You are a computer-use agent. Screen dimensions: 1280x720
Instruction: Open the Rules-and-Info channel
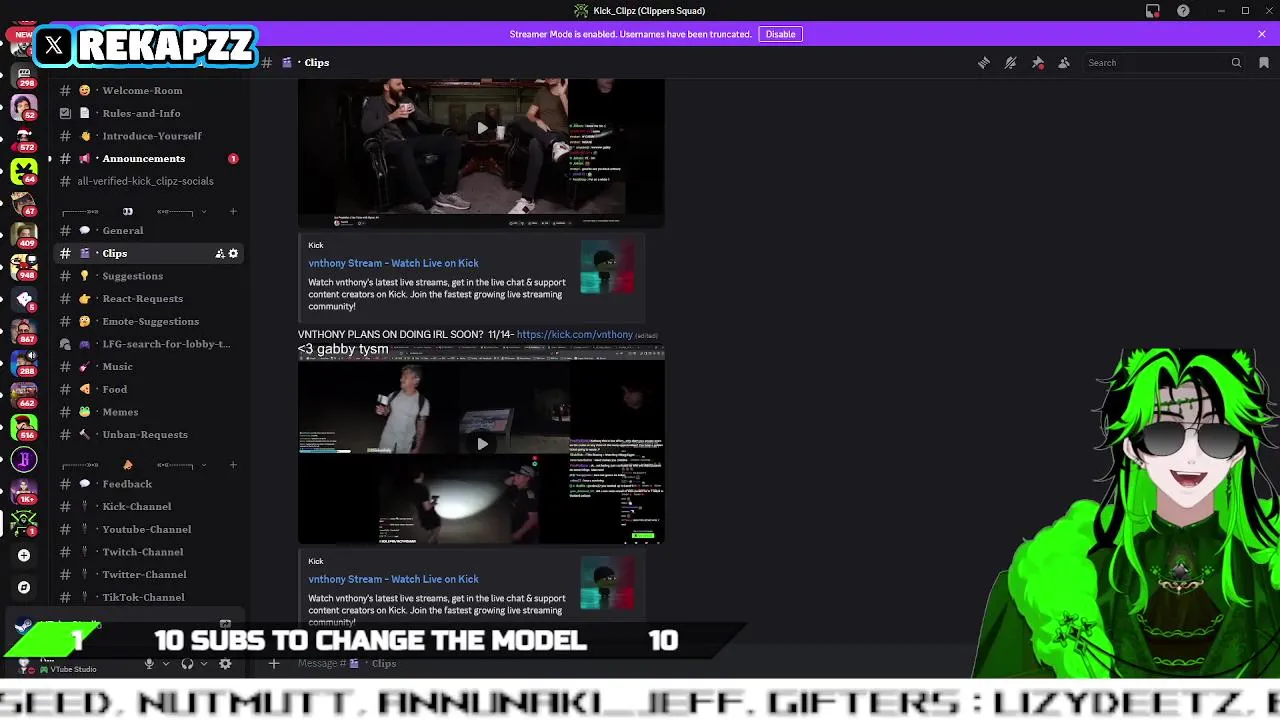coord(148,113)
